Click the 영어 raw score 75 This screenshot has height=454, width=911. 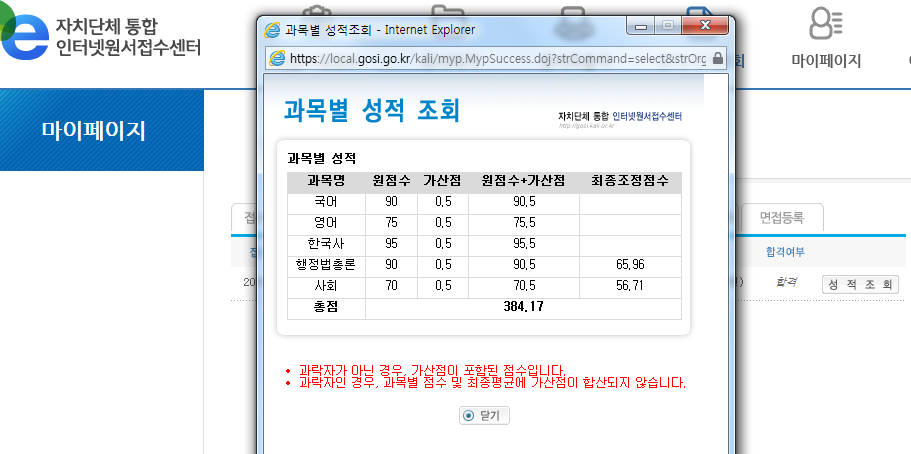click(x=391, y=223)
